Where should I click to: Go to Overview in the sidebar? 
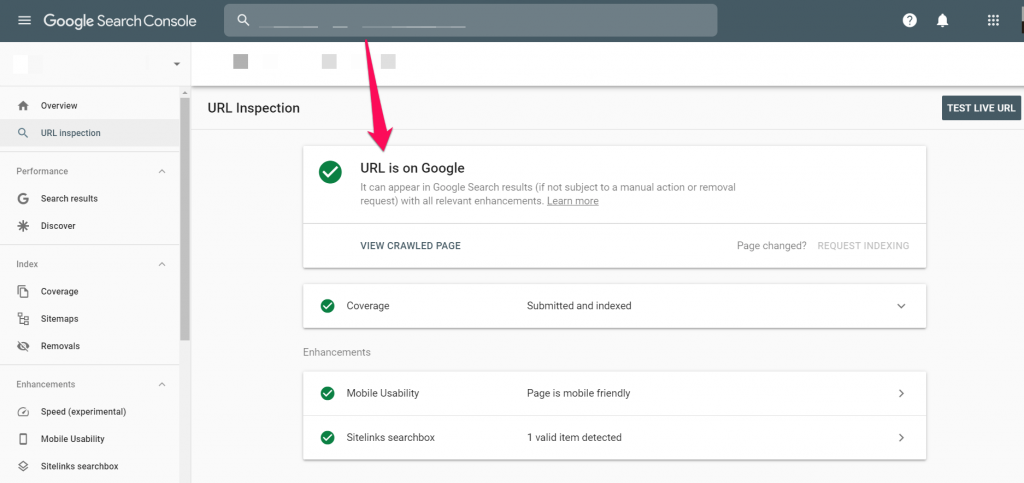pos(89,105)
